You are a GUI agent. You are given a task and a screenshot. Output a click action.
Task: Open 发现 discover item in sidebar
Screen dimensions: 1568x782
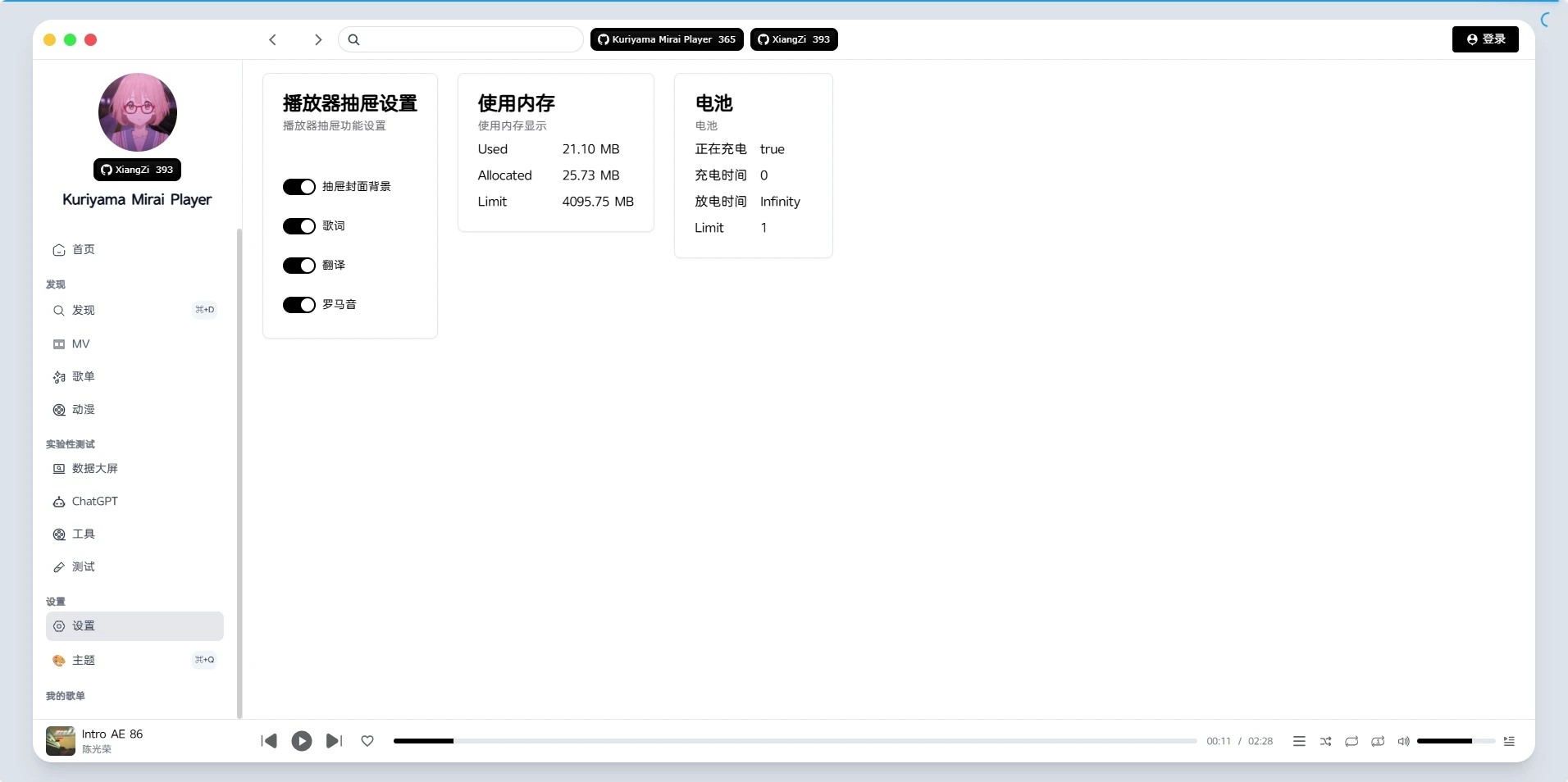click(134, 310)
